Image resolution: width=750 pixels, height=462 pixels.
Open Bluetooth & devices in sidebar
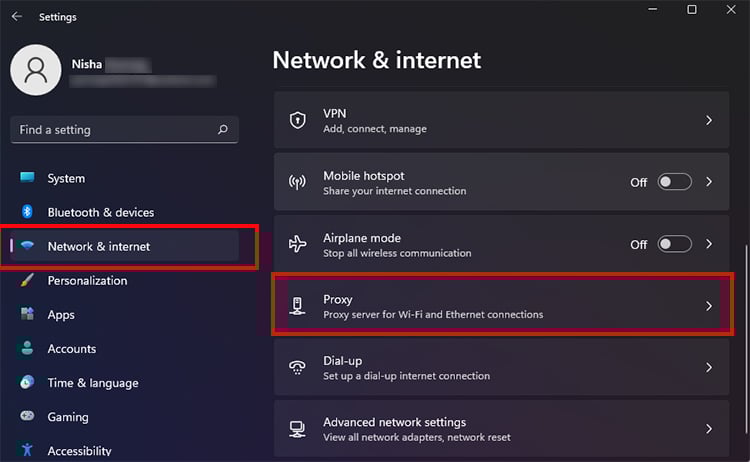(100, 212)
